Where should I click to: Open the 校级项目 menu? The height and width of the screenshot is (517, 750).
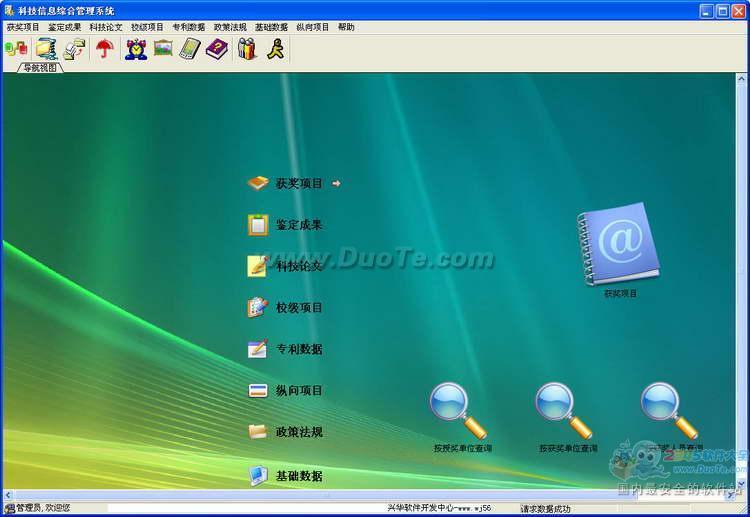click(147, 27)
